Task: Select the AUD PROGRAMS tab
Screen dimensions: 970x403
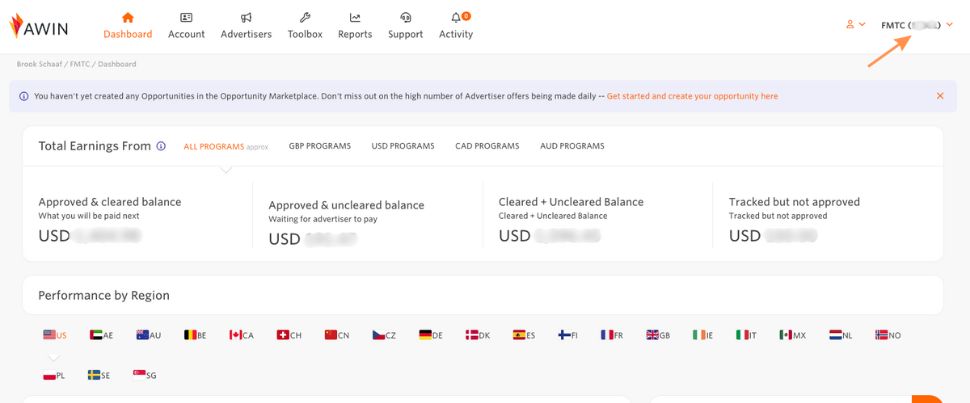Action: coord(572,146)
